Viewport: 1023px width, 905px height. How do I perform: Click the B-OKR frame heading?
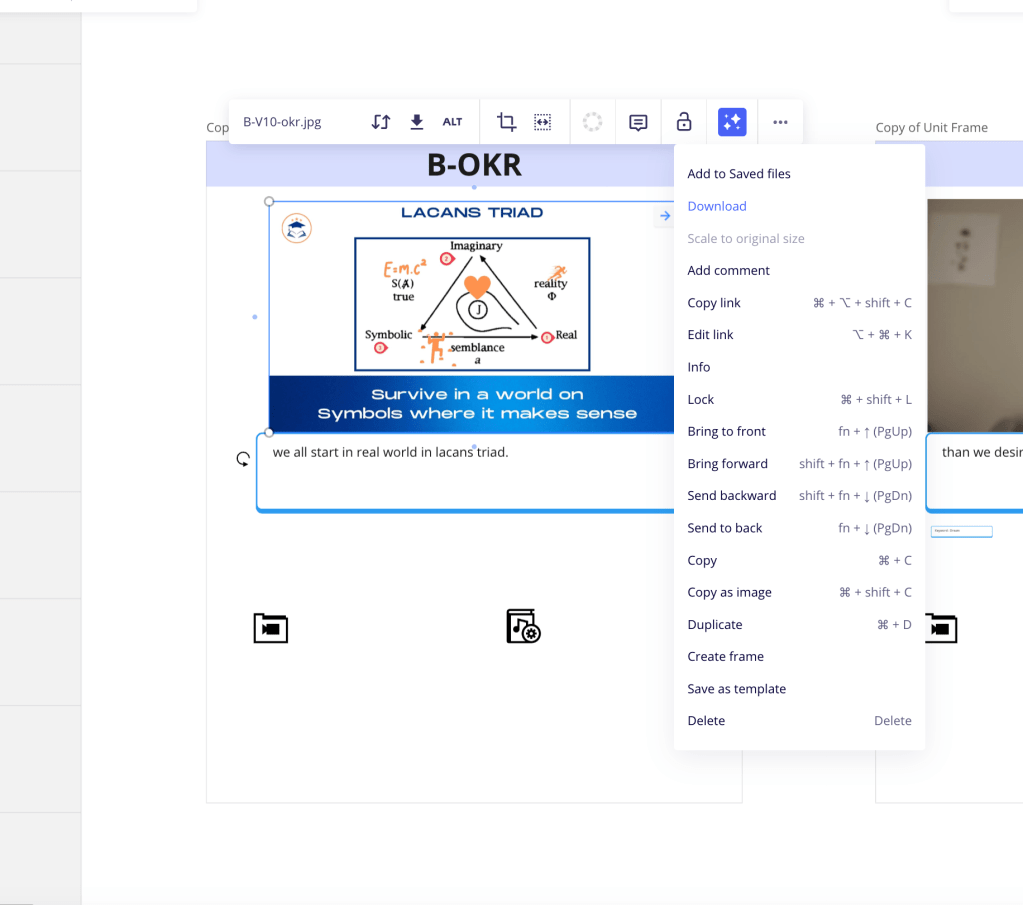pos(474,165)
